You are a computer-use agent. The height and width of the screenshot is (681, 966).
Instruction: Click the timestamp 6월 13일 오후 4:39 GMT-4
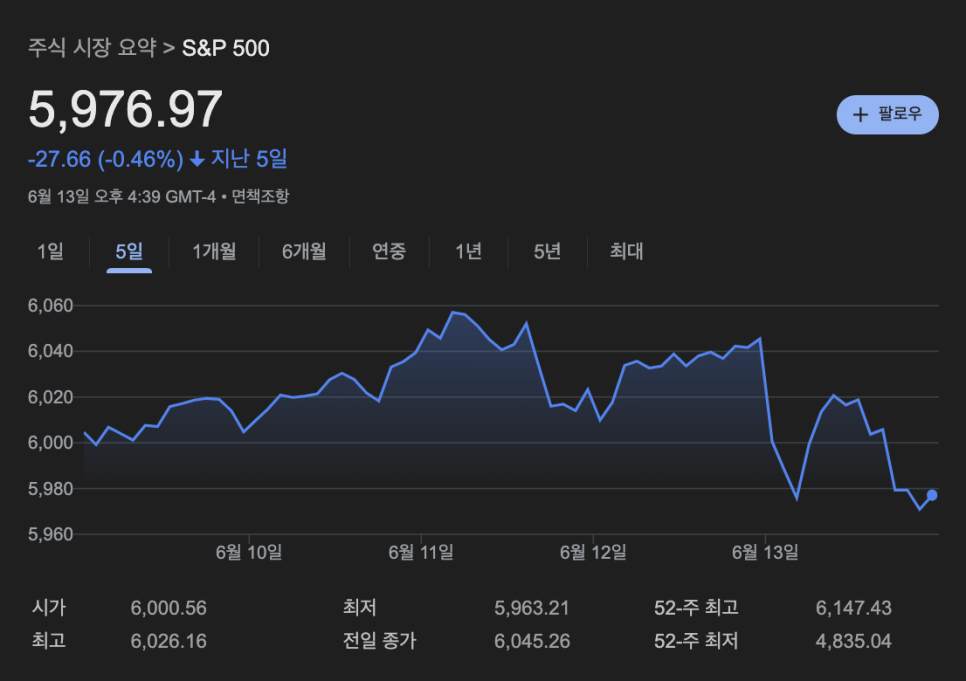(122, 197)
